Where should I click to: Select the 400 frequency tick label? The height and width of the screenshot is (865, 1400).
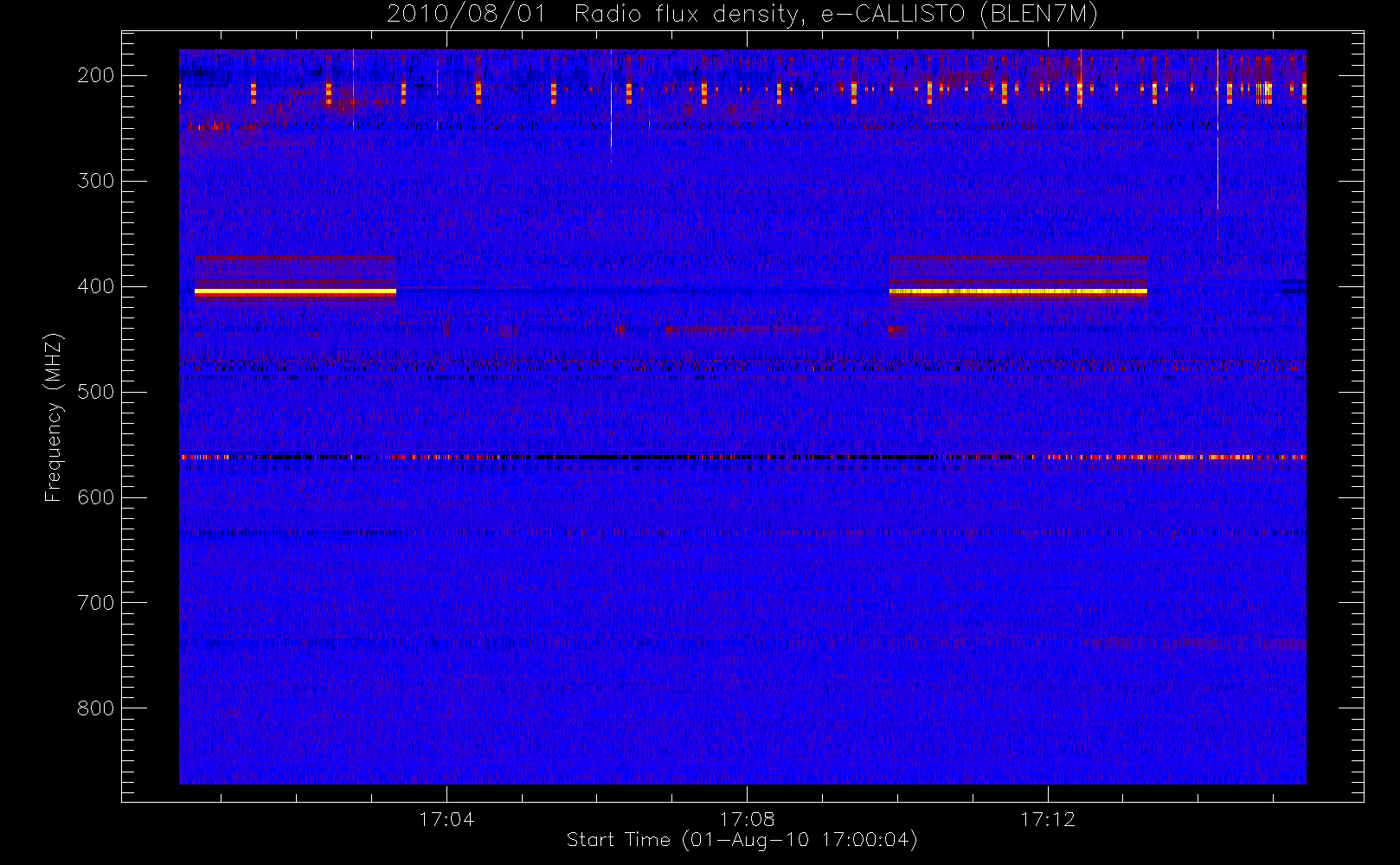click(x=96, y=286)
